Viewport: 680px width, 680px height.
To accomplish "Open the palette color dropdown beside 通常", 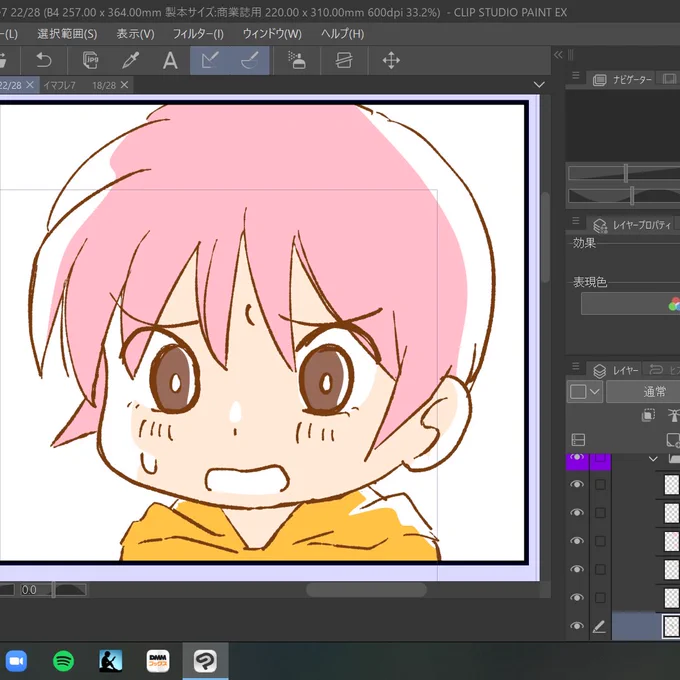I will point(584,392).
